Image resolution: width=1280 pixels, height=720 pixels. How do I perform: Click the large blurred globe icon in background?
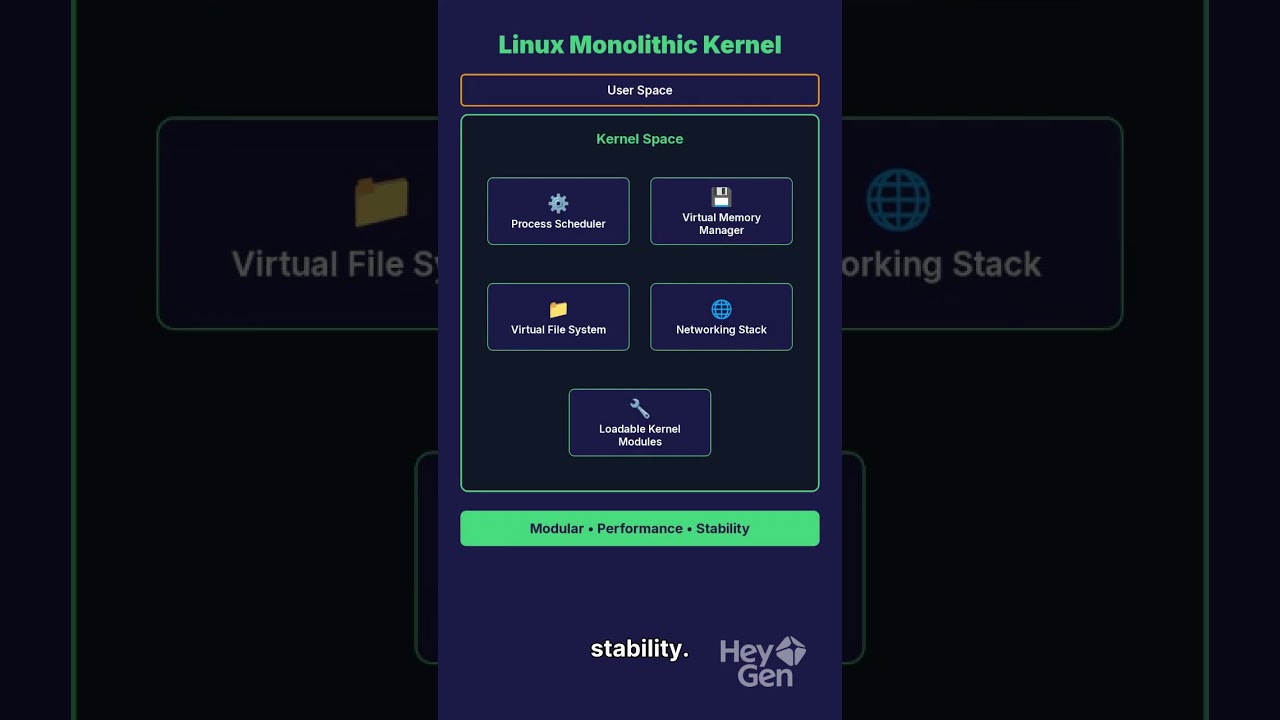[898, 200]
